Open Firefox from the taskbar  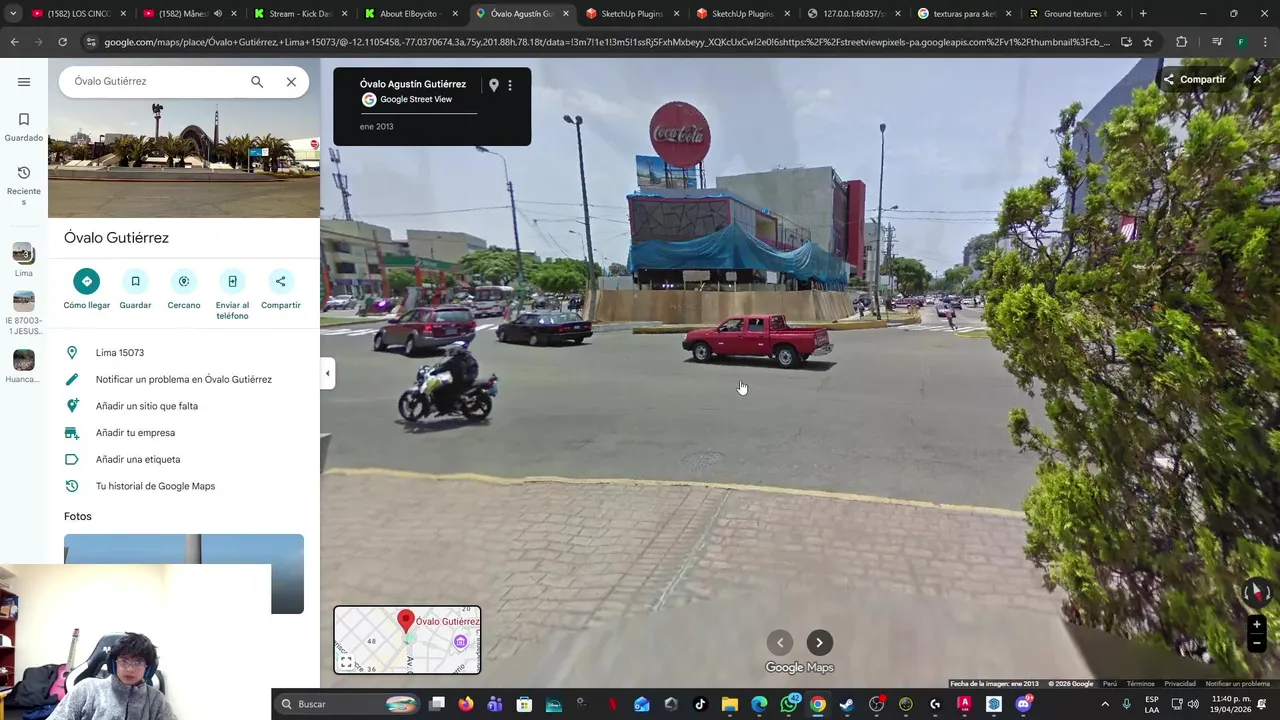(x=466, y=704)
